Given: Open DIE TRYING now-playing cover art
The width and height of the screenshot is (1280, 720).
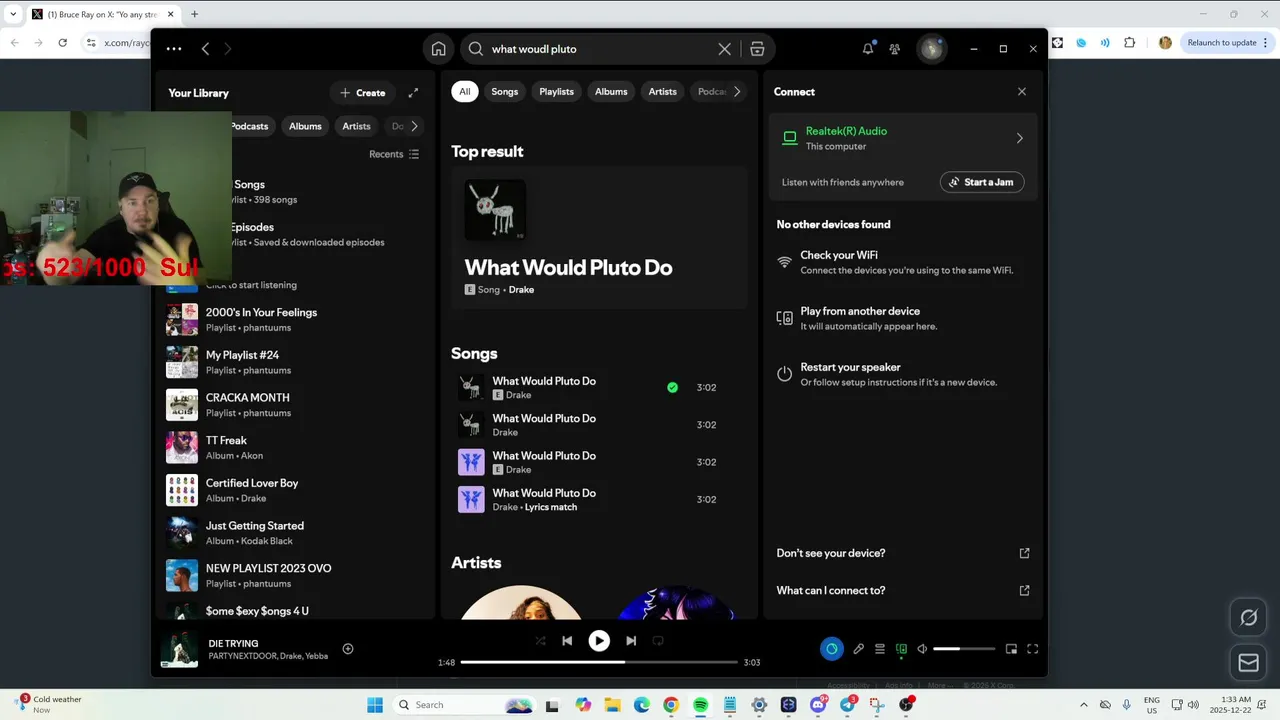Looking at the screenshot, I should coord(180,650).
